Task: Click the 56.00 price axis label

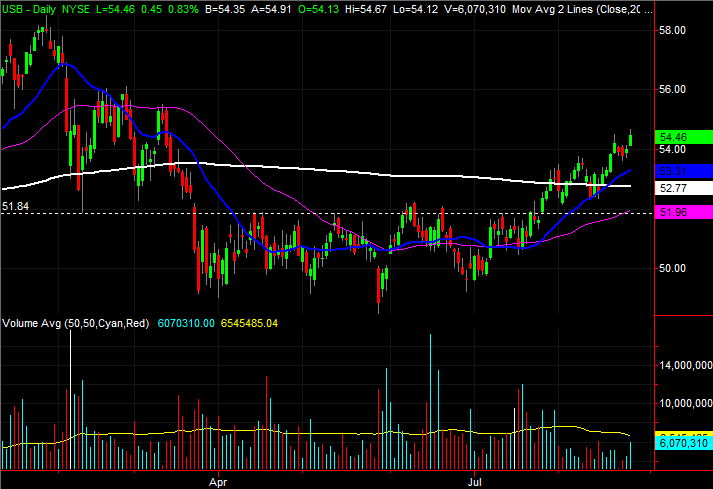Action: [x=672, y=89]
